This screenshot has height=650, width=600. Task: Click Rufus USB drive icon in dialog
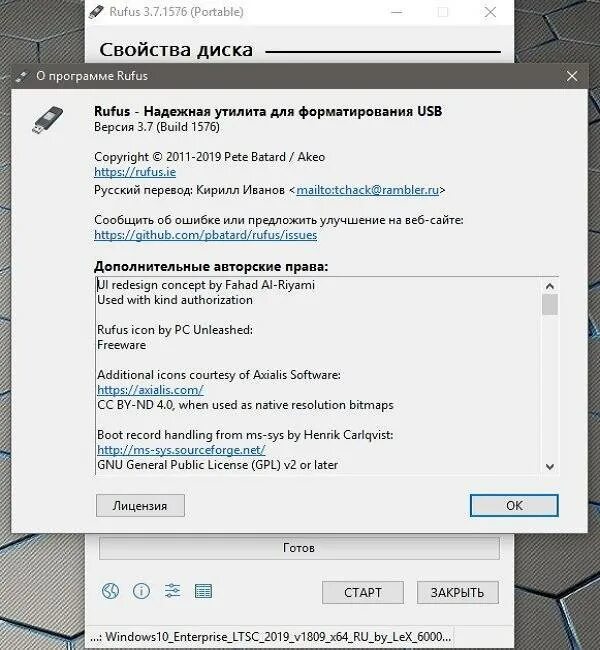(x=48, y=120)
